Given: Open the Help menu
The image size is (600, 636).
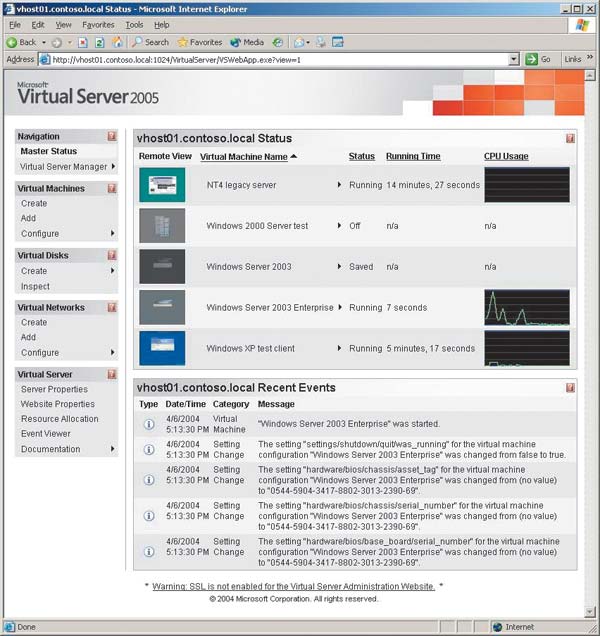Looking at the screenshot, I should 161,25.
